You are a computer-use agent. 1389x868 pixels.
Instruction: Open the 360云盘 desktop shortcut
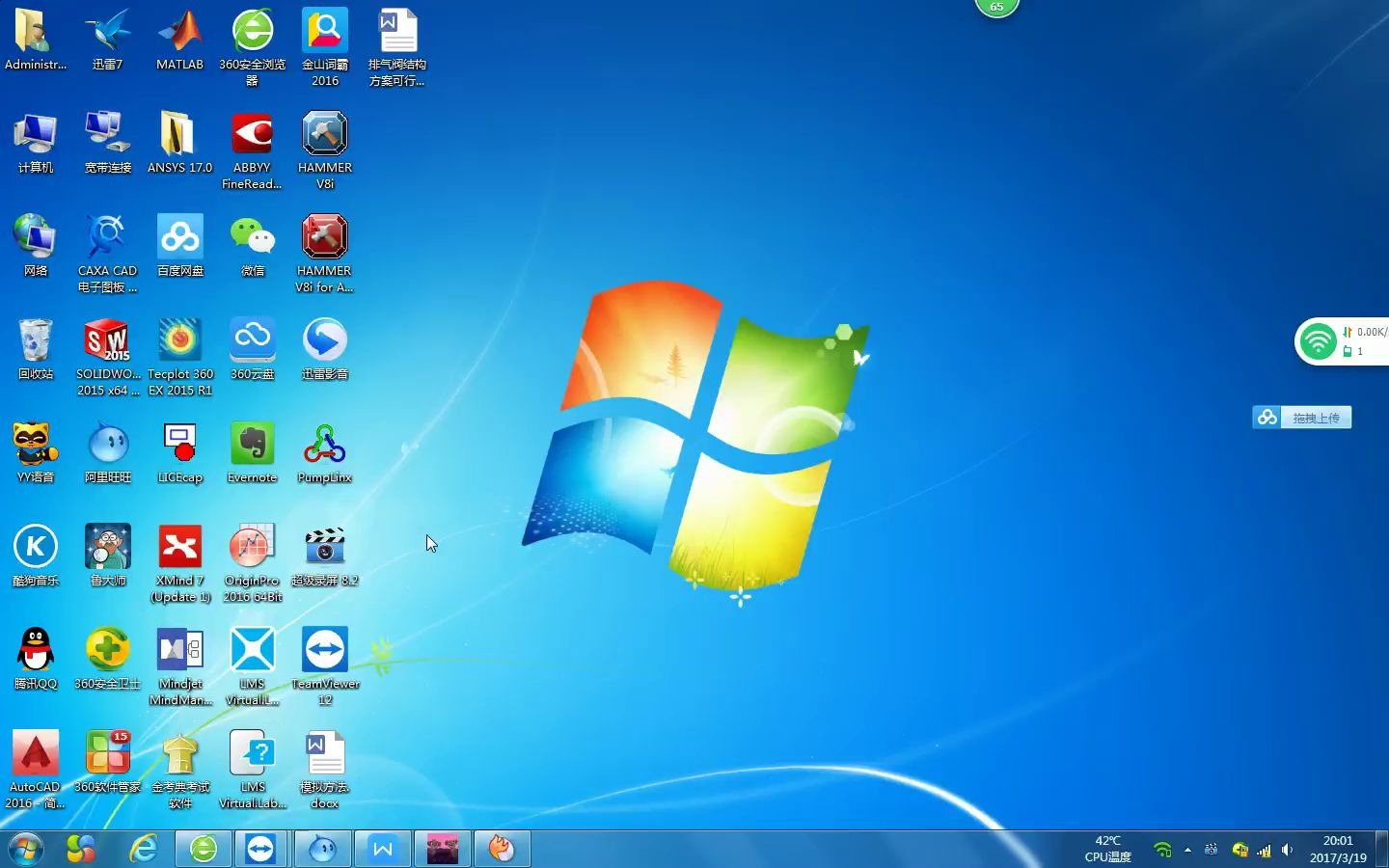coord(252,349)
